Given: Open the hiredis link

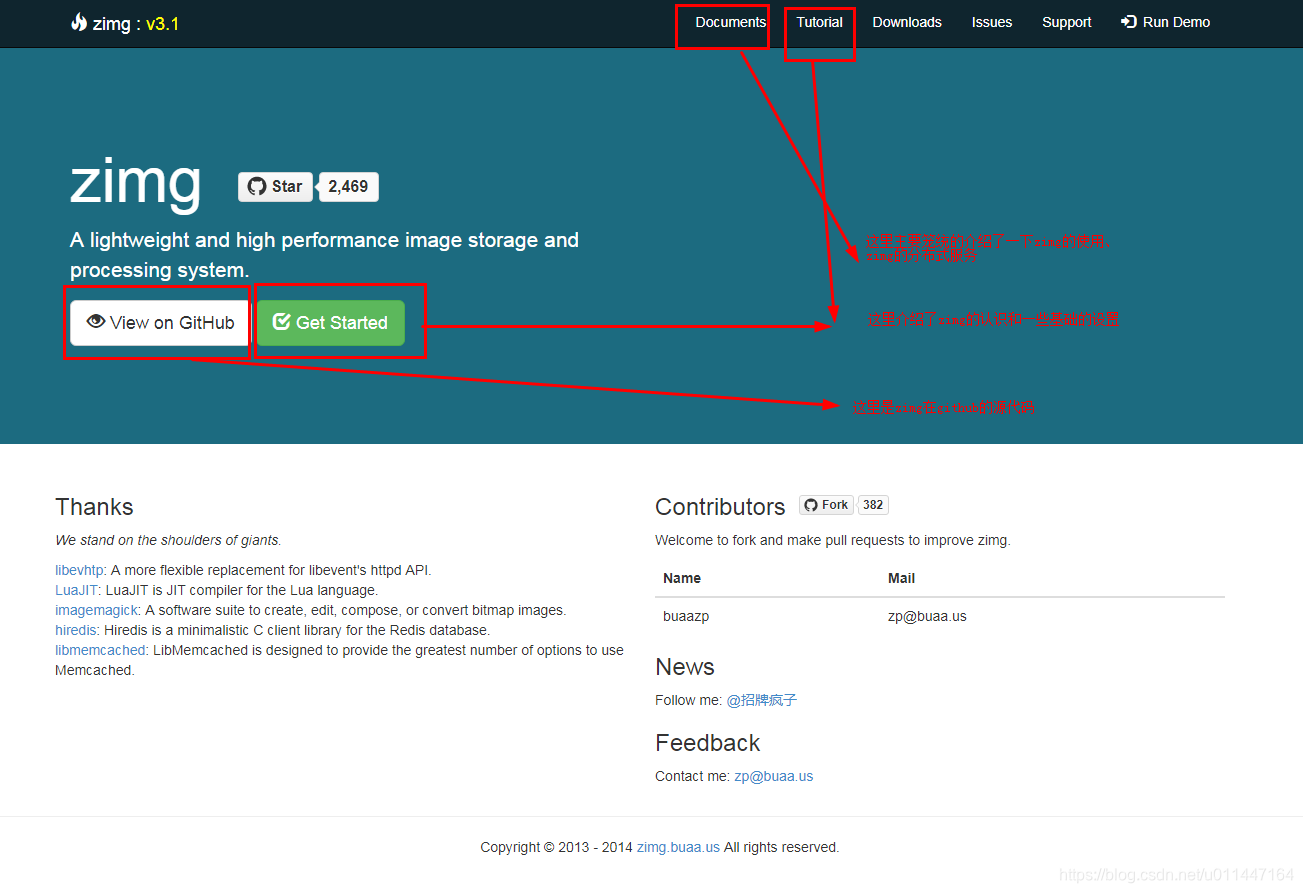Looking at the screenshot, I should [x=76, y=630].
